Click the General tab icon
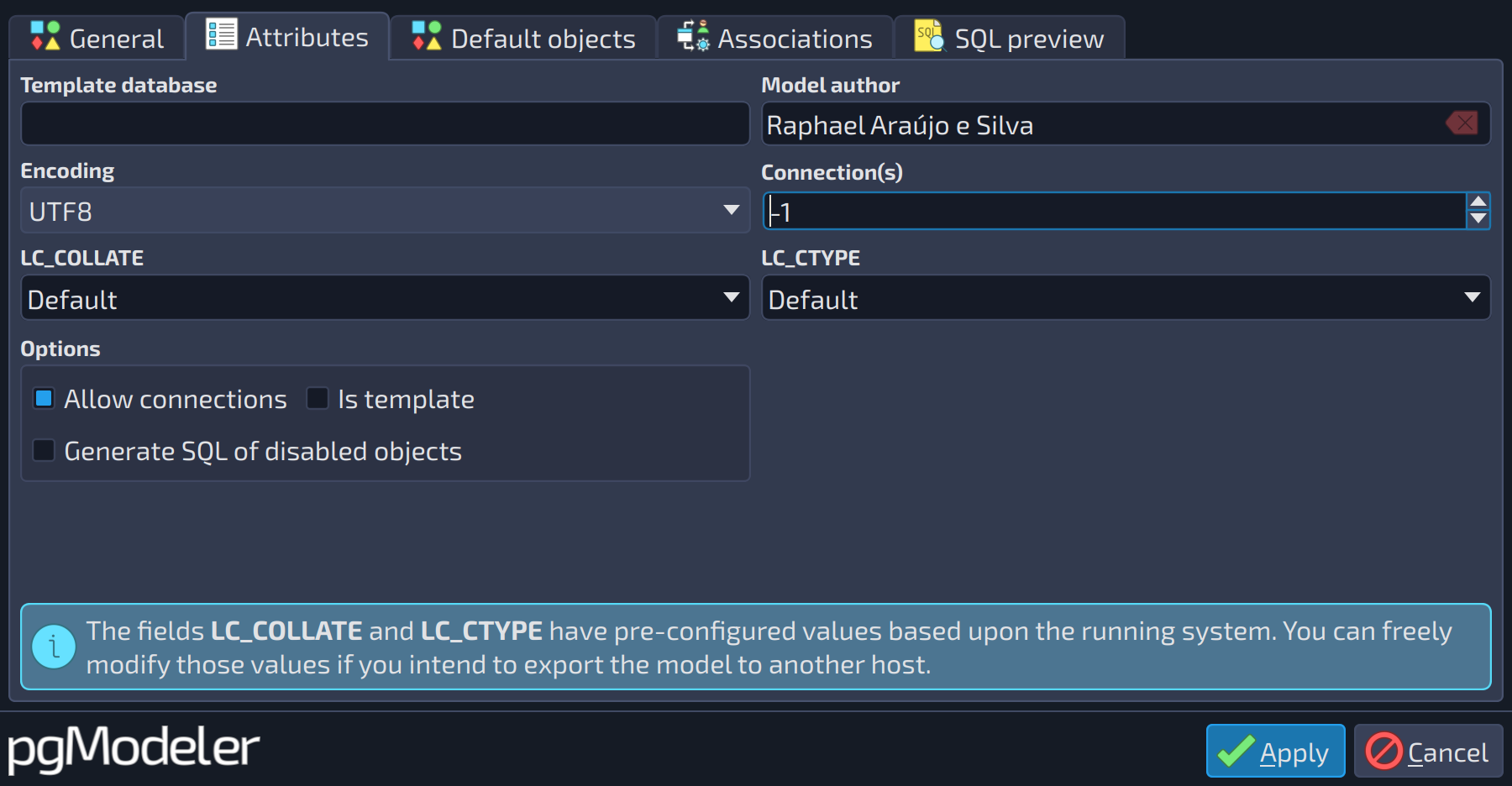 45,37
